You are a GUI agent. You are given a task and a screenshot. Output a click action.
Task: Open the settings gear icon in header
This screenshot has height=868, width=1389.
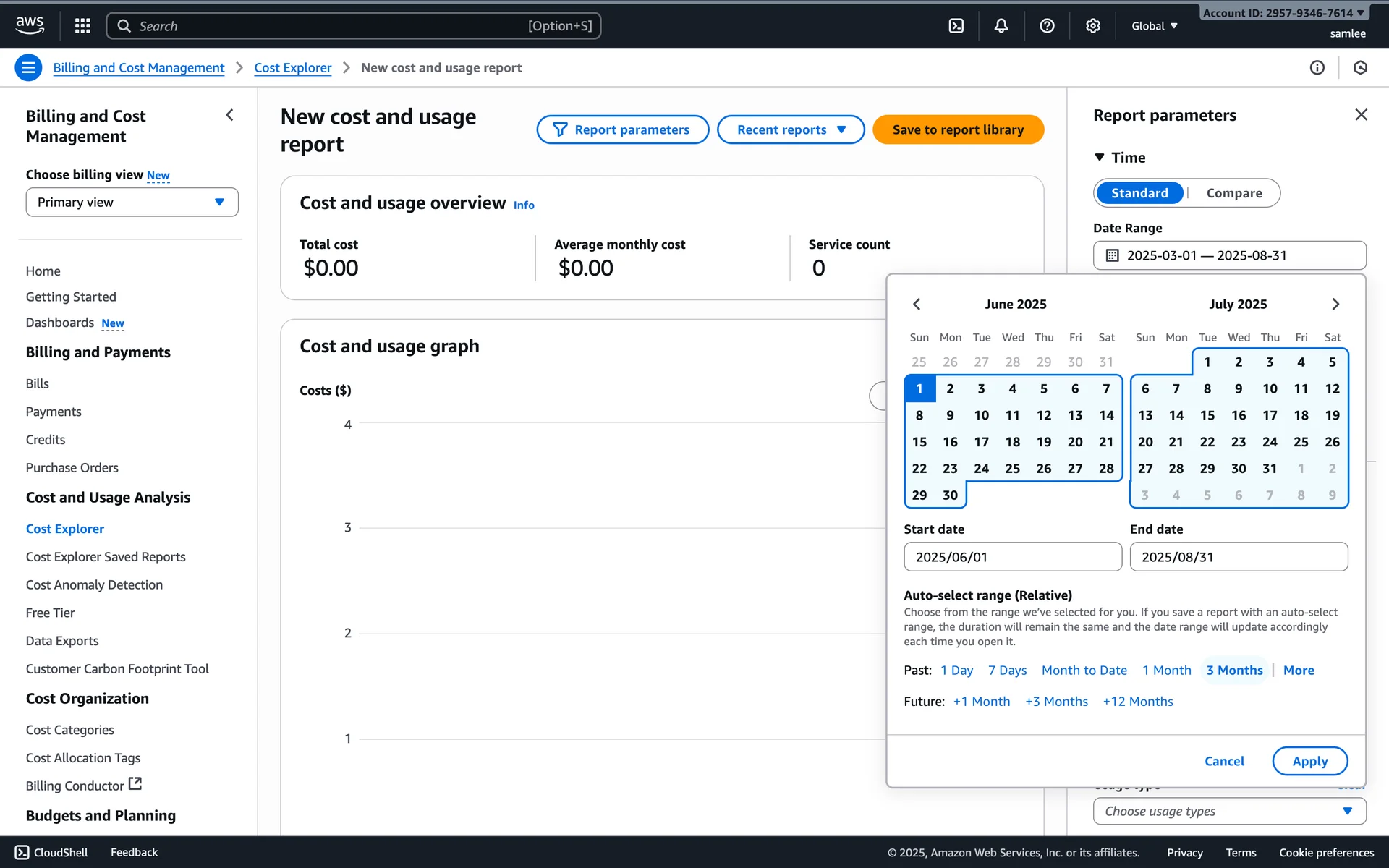(x=1092, y=26)
